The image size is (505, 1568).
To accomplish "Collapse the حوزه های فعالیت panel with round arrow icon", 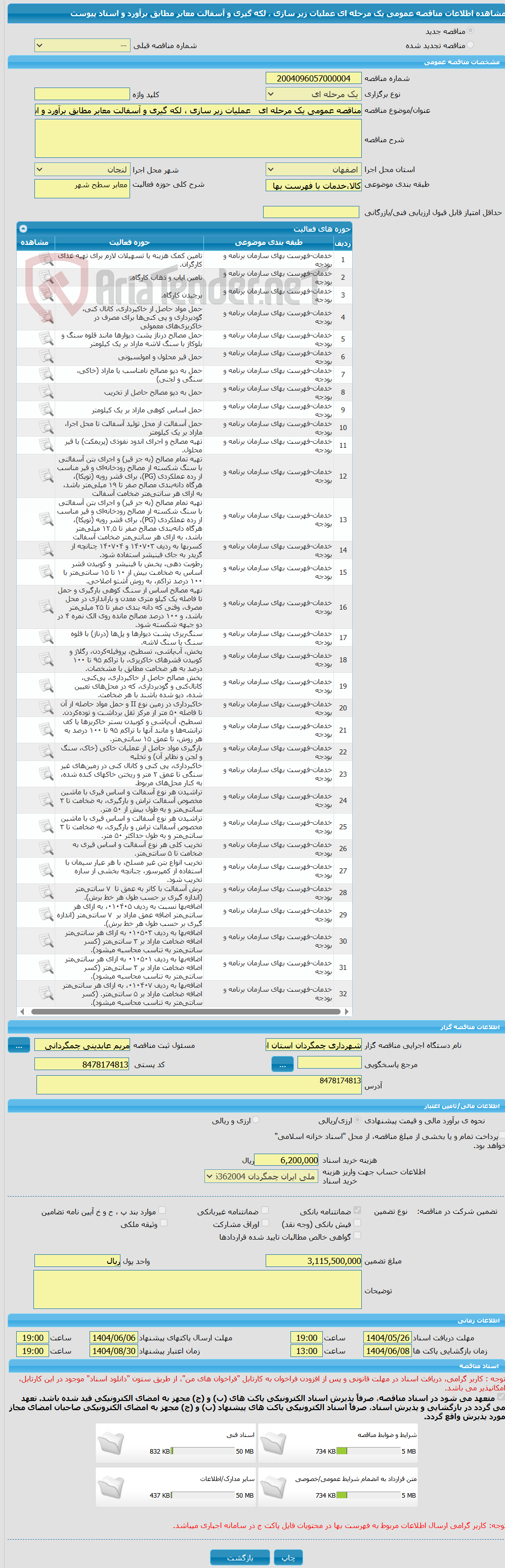I will [23, 229].
